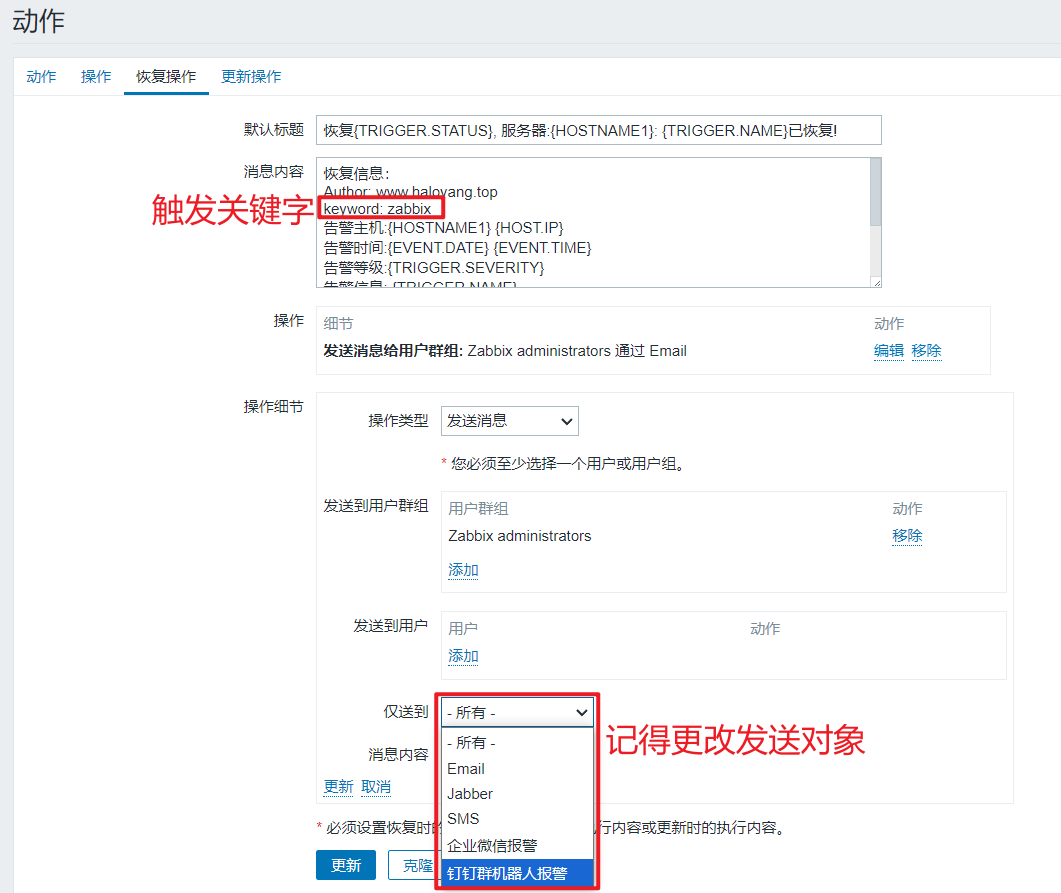Click the 仅送到 field label
Screen dimensions: 1061x893
[406, 712]
